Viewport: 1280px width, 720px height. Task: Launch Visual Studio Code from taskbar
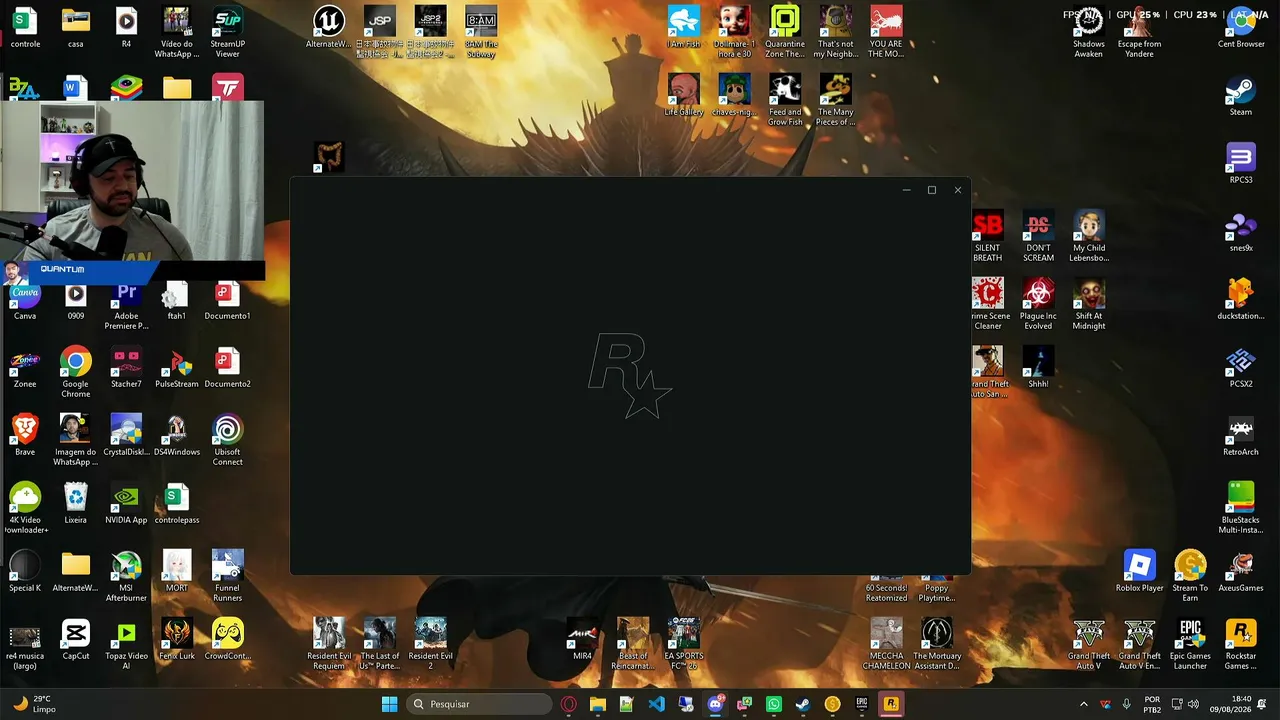tap(656, 704)
